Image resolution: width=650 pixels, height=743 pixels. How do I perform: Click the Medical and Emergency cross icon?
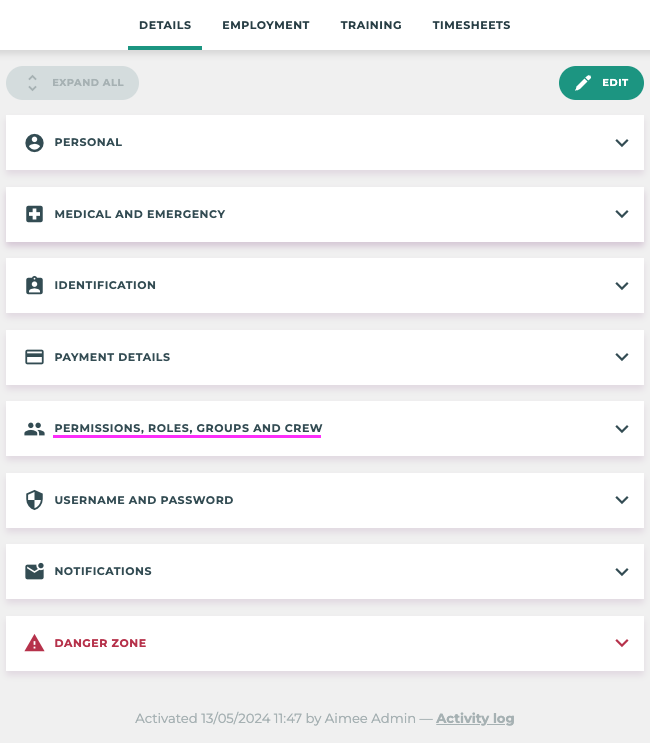(35, 214)
